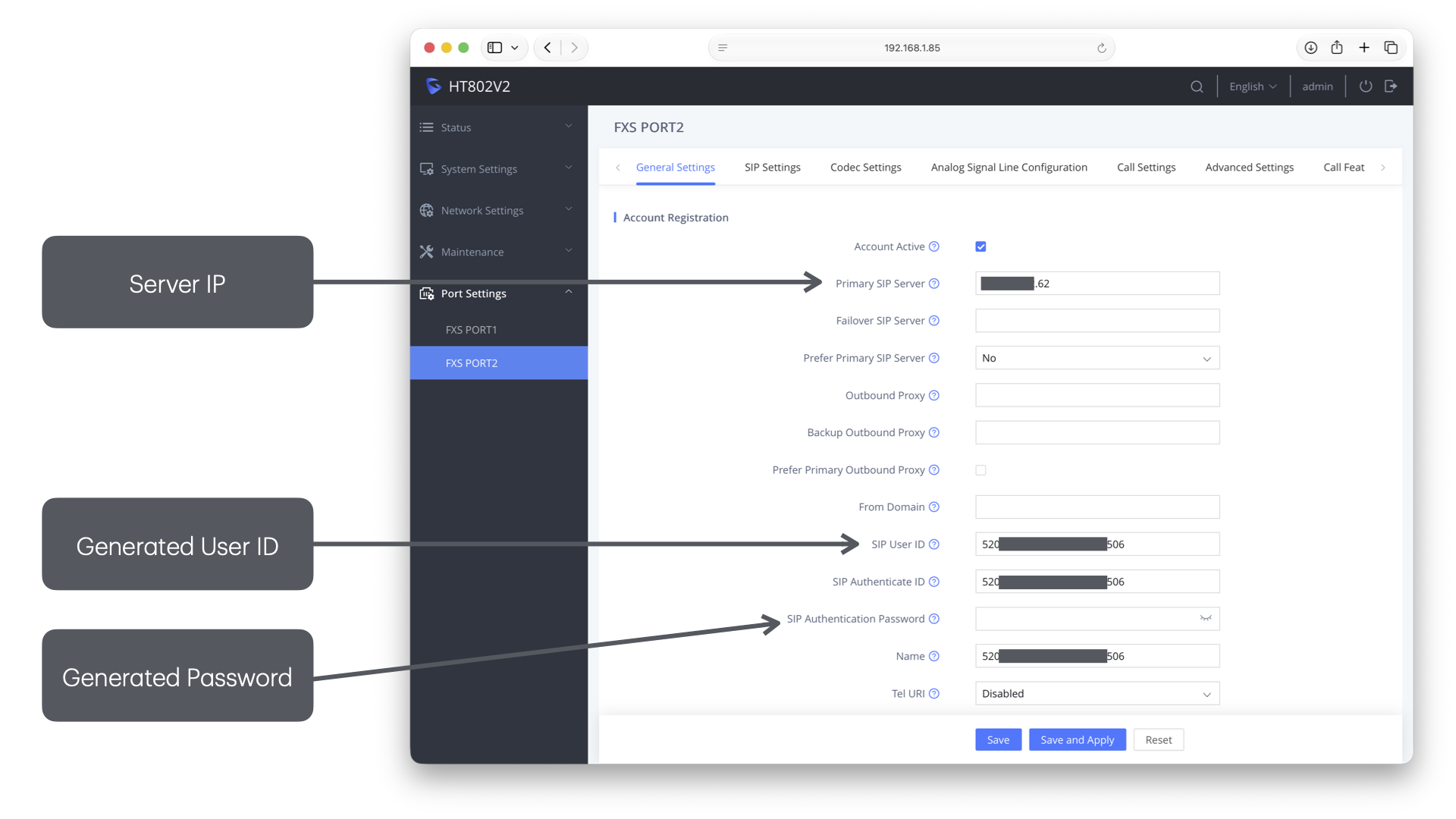The width and height of the screenshot is (1456, 819).
Task: Open a new Safari tab with plus
Action: 1364,48
